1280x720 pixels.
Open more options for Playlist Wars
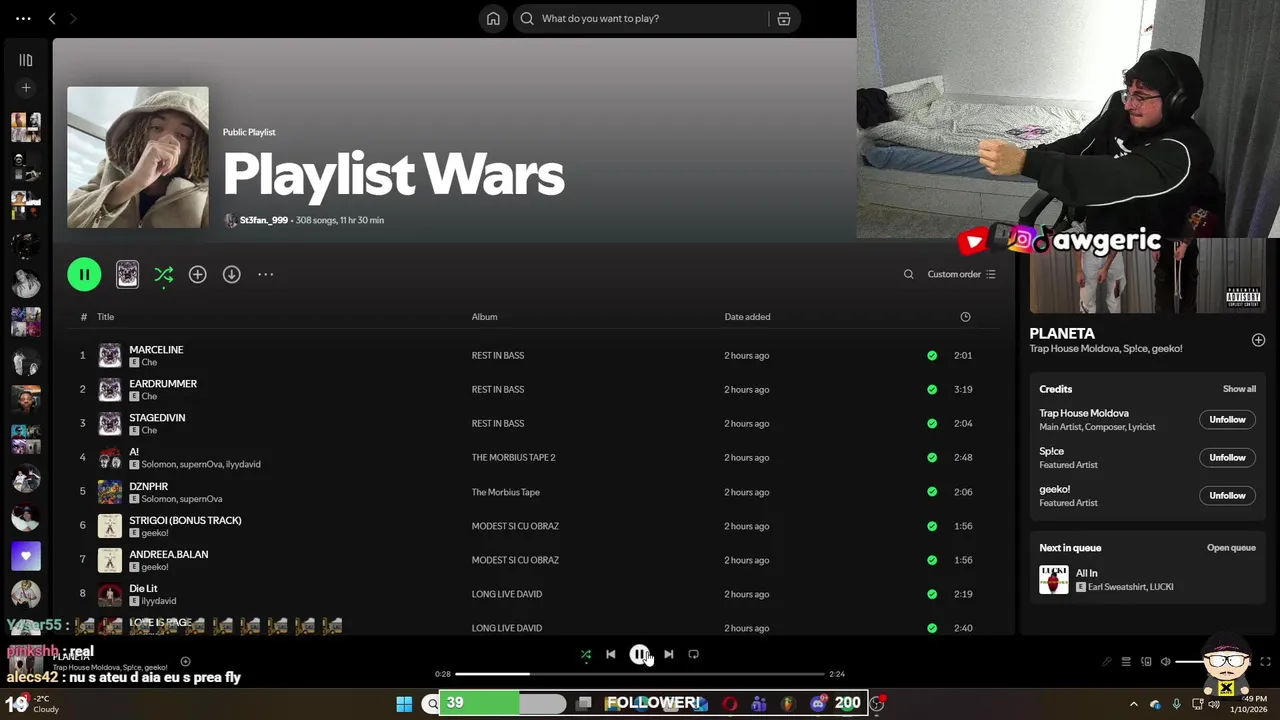[x=265, y=274]
